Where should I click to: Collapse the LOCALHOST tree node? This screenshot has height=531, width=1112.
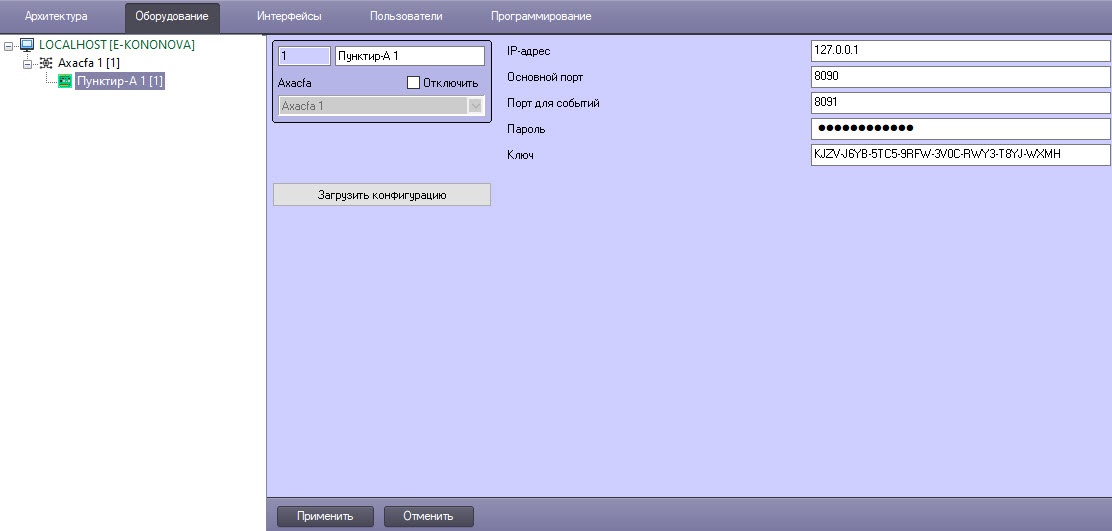click(x=9, y=45)
